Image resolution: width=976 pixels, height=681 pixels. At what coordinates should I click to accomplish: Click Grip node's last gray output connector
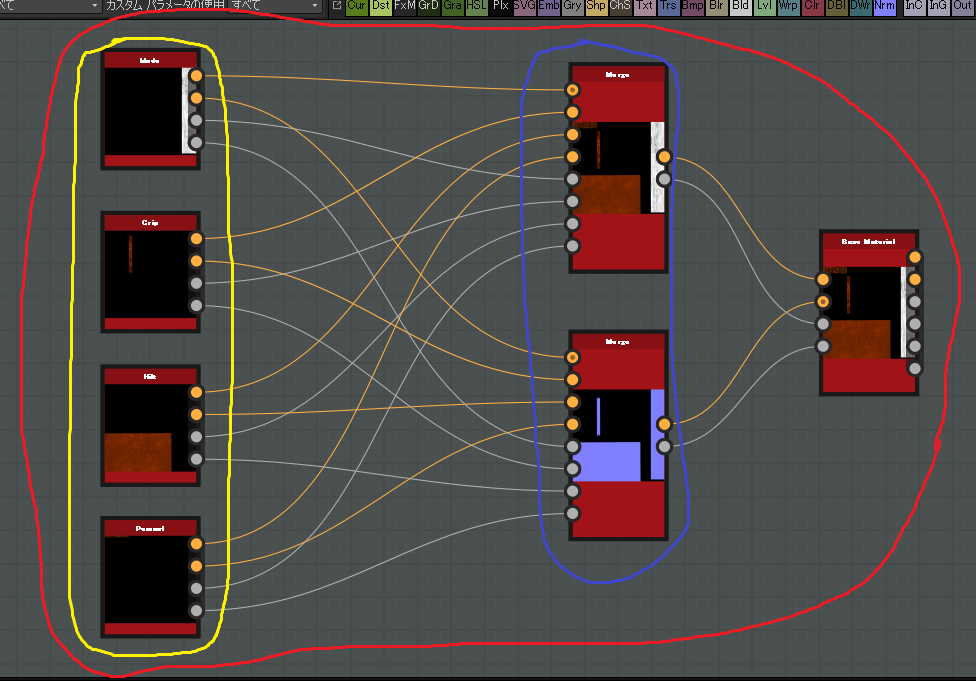click(x=196, y=306)
